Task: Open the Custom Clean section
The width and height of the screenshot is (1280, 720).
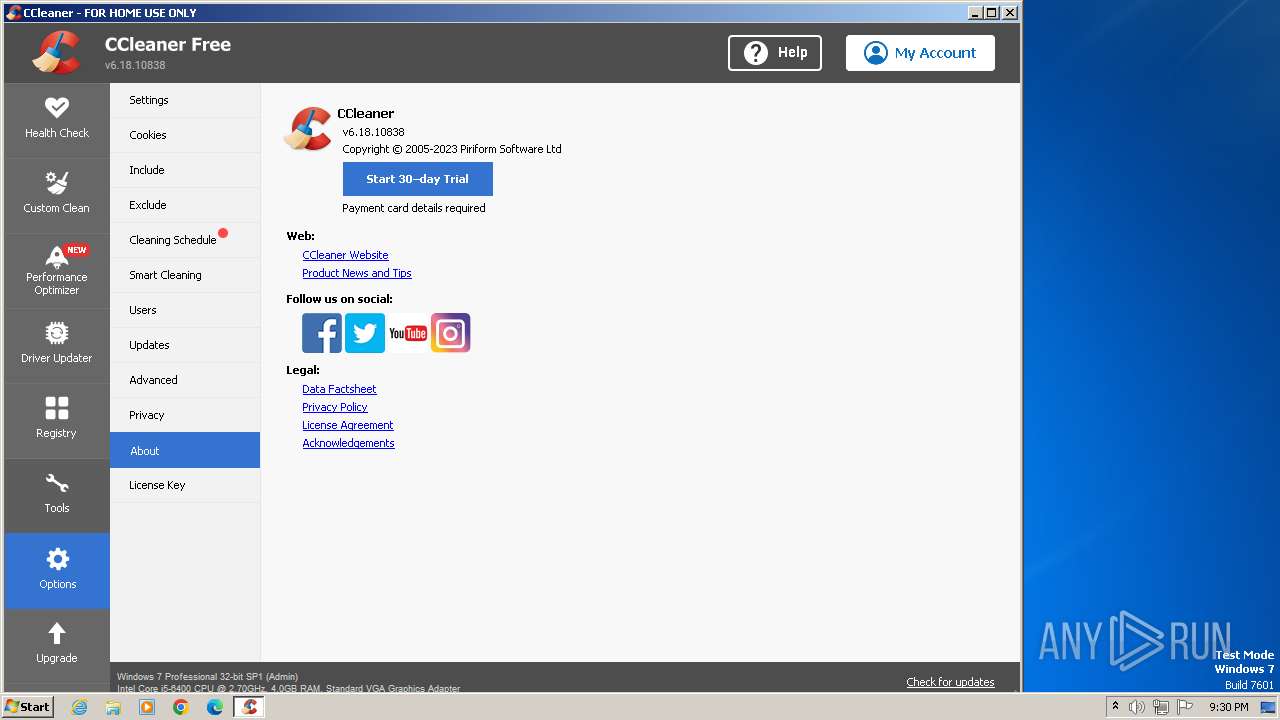Action: [57, 195]
